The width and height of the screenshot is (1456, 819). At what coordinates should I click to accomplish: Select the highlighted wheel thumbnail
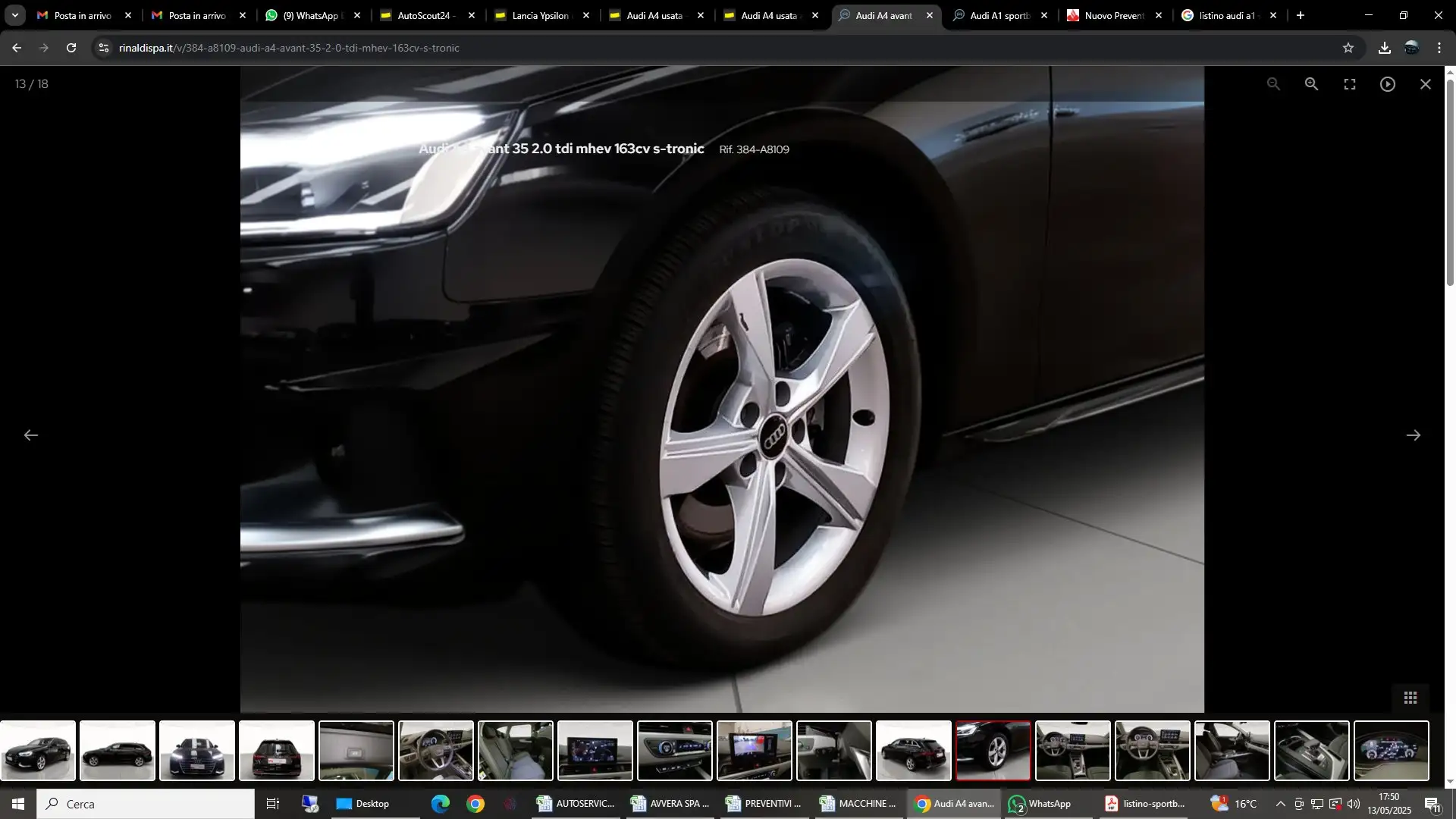pos(993,751)
